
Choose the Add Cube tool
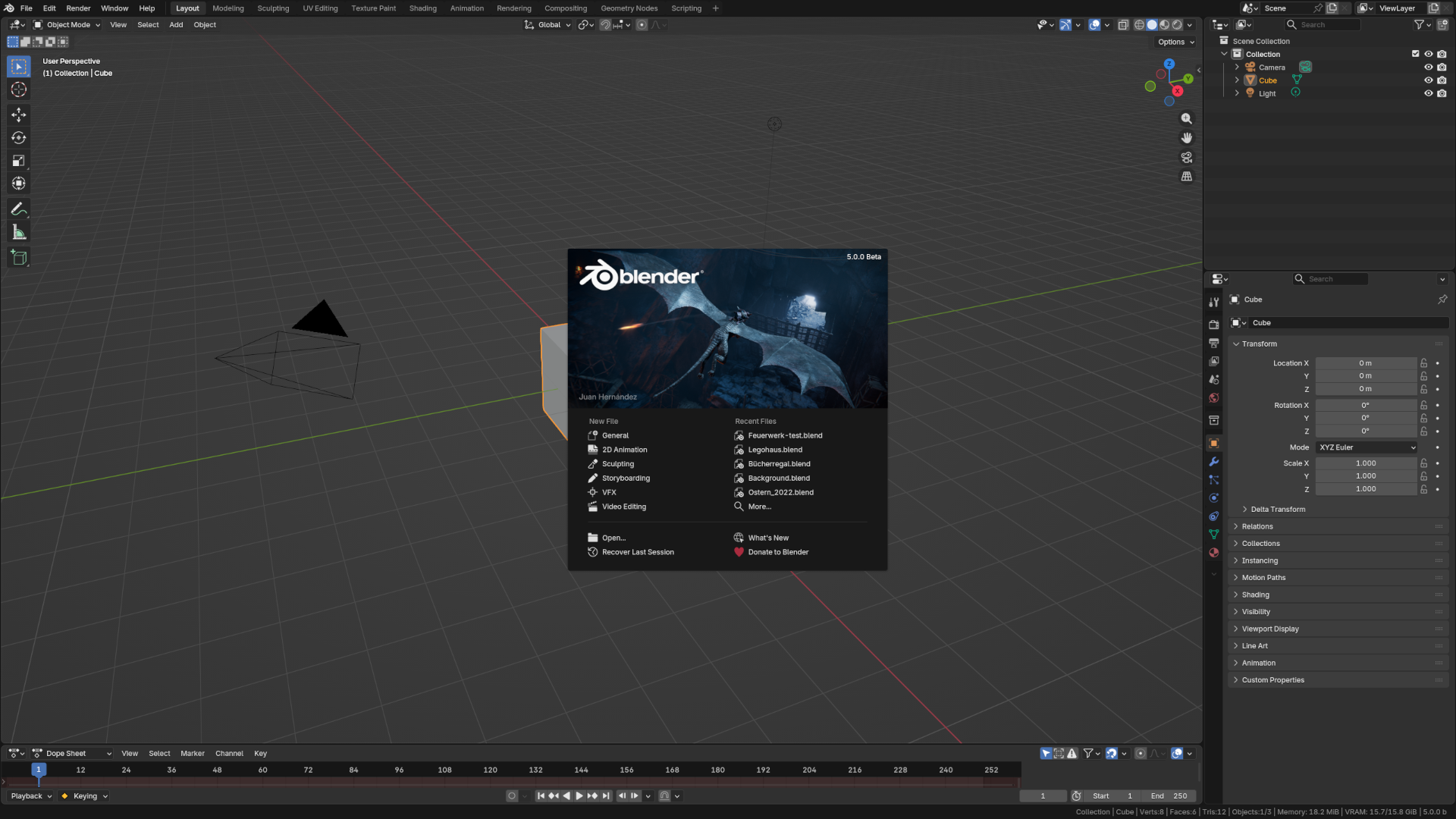[19, 258]
